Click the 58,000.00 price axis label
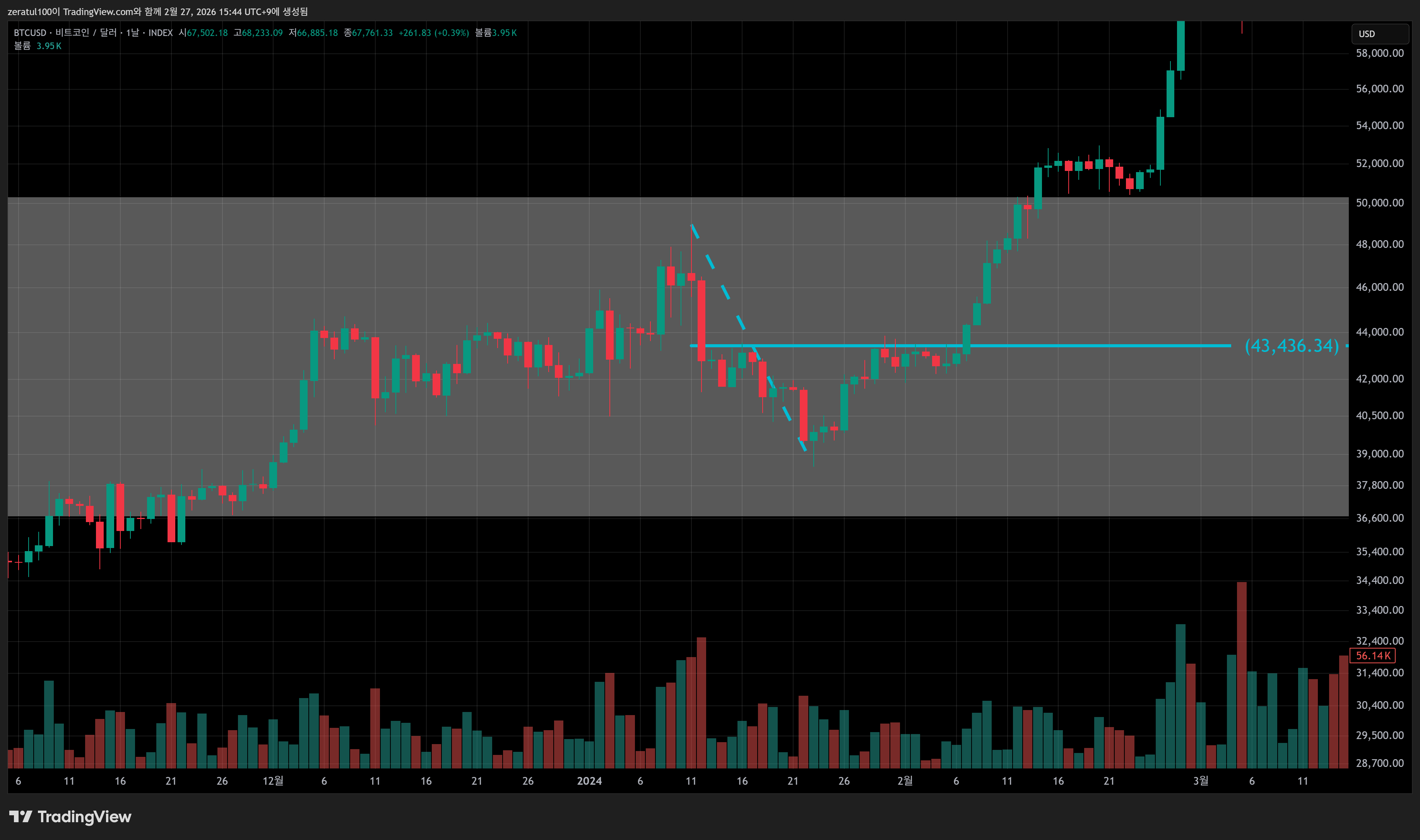This screenshot has width=1420, height=840. tap(1380, 53)
